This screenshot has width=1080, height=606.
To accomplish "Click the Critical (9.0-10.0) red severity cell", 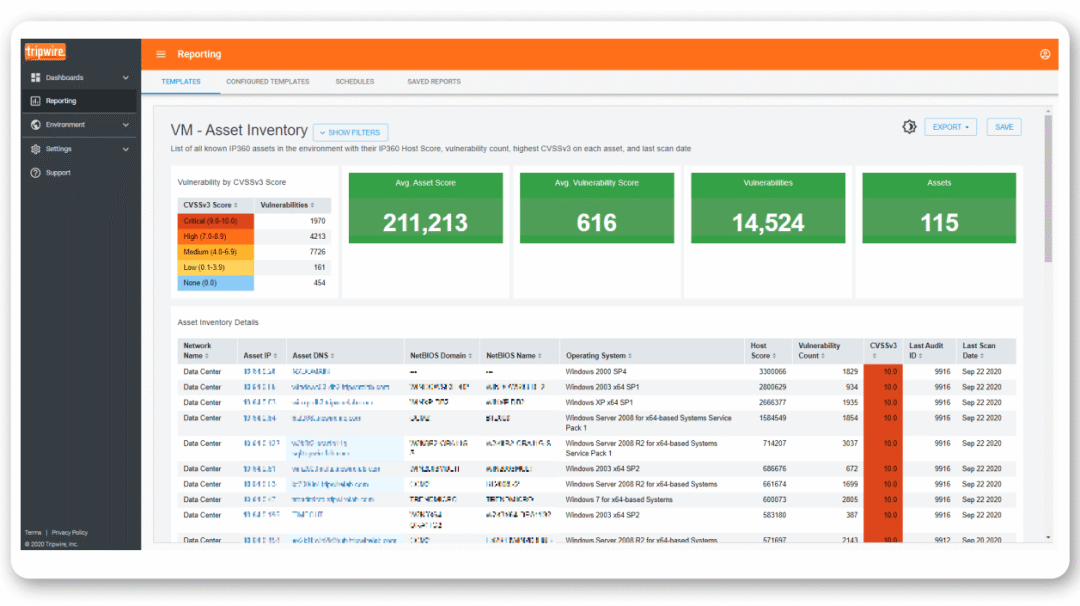I will tap(215, 221).
